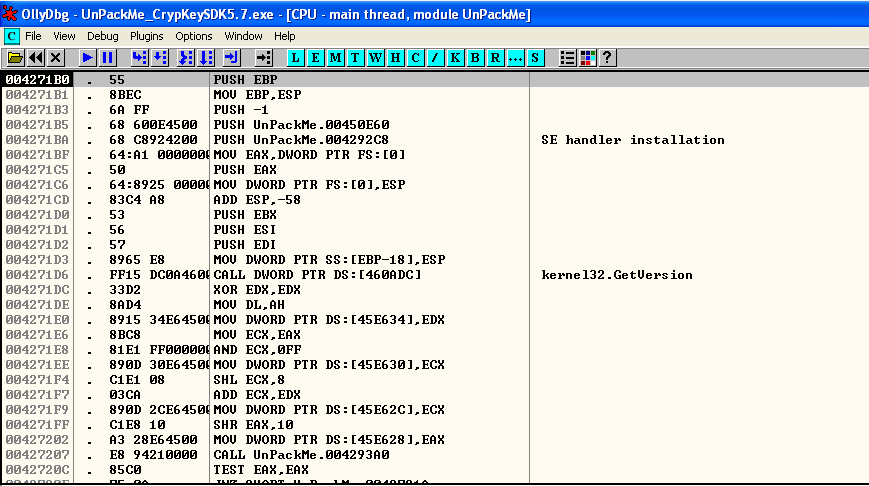Select address 004271B0 row

point(434,80)
